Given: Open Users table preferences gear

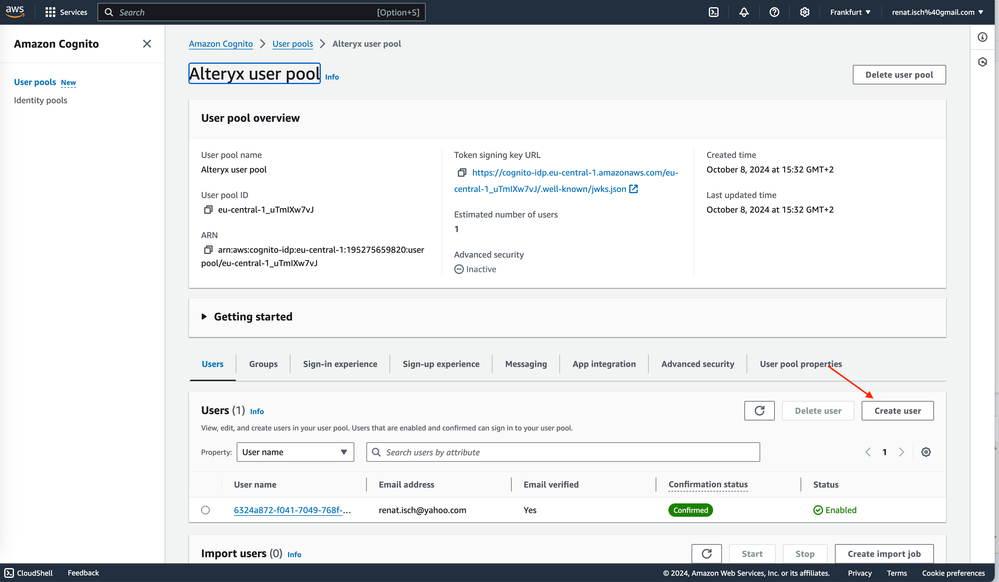Looking at the screenshot, I should point(926,452).
